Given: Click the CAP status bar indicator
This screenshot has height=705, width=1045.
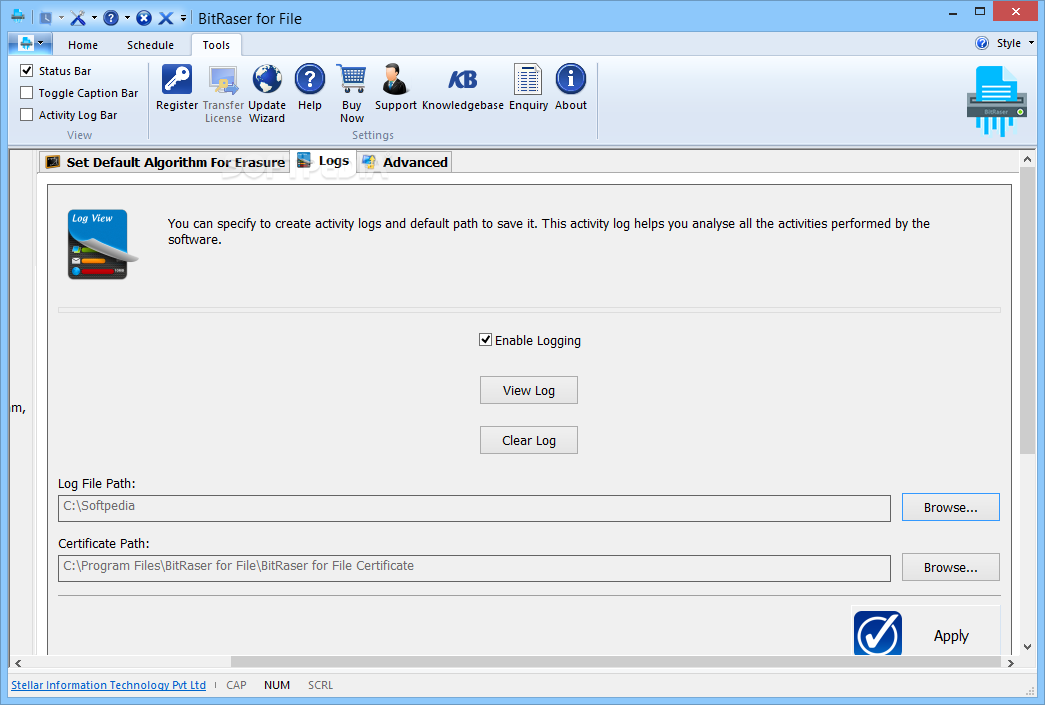Looking at the screenshot, I should (236, 685).
